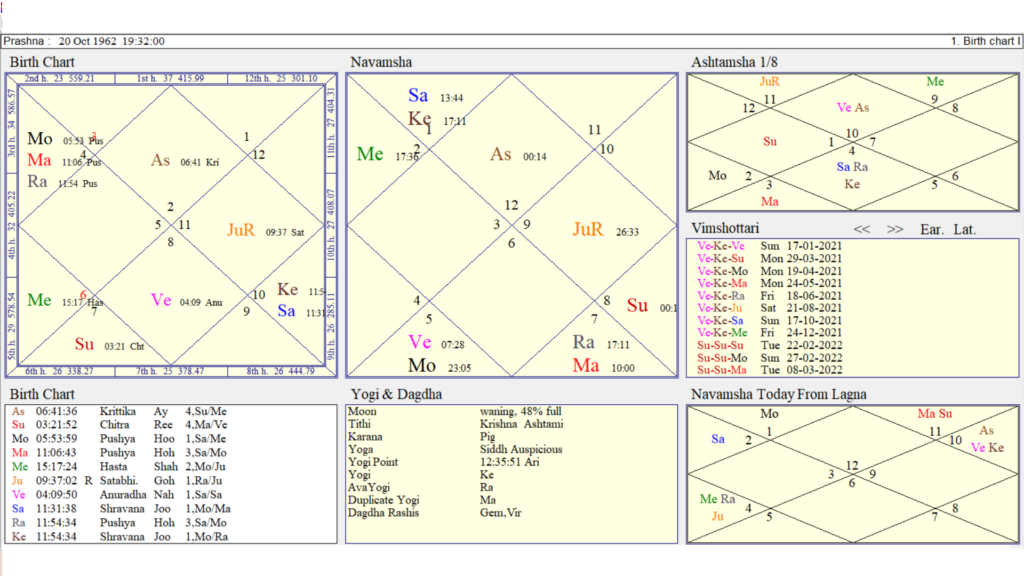Click 'JuR 09:37 Sat' in the Birth Chart diagram
This screenshot has height=576, width=1024.
click(266, 230)
